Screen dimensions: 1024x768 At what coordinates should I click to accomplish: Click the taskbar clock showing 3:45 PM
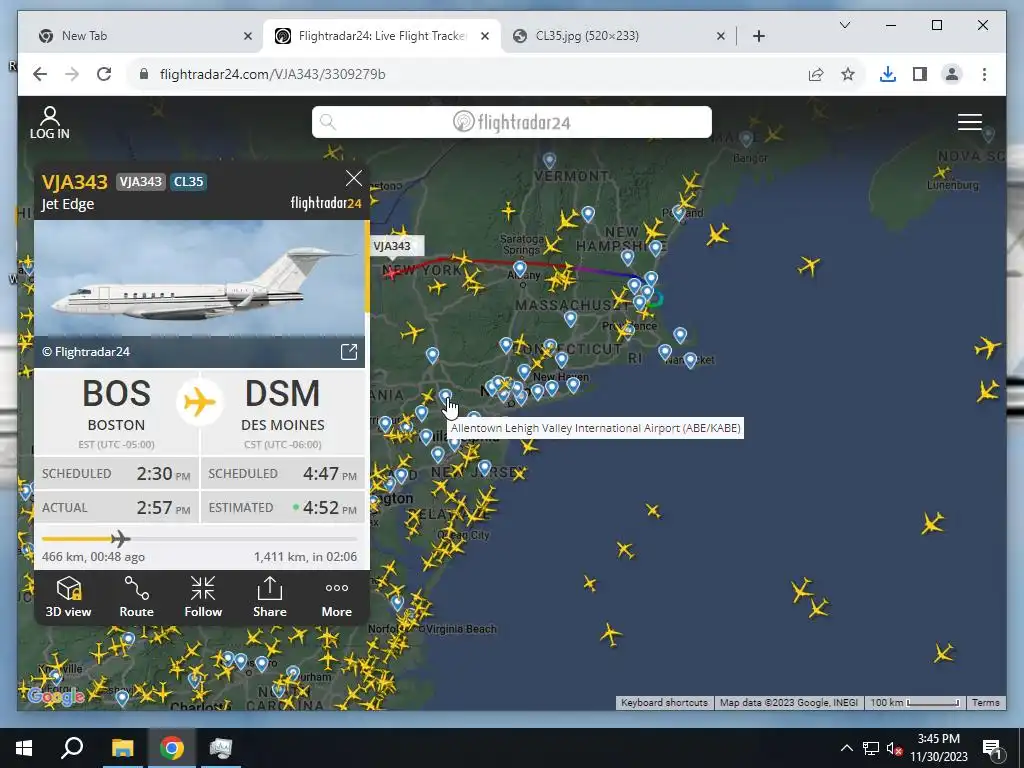938,748
